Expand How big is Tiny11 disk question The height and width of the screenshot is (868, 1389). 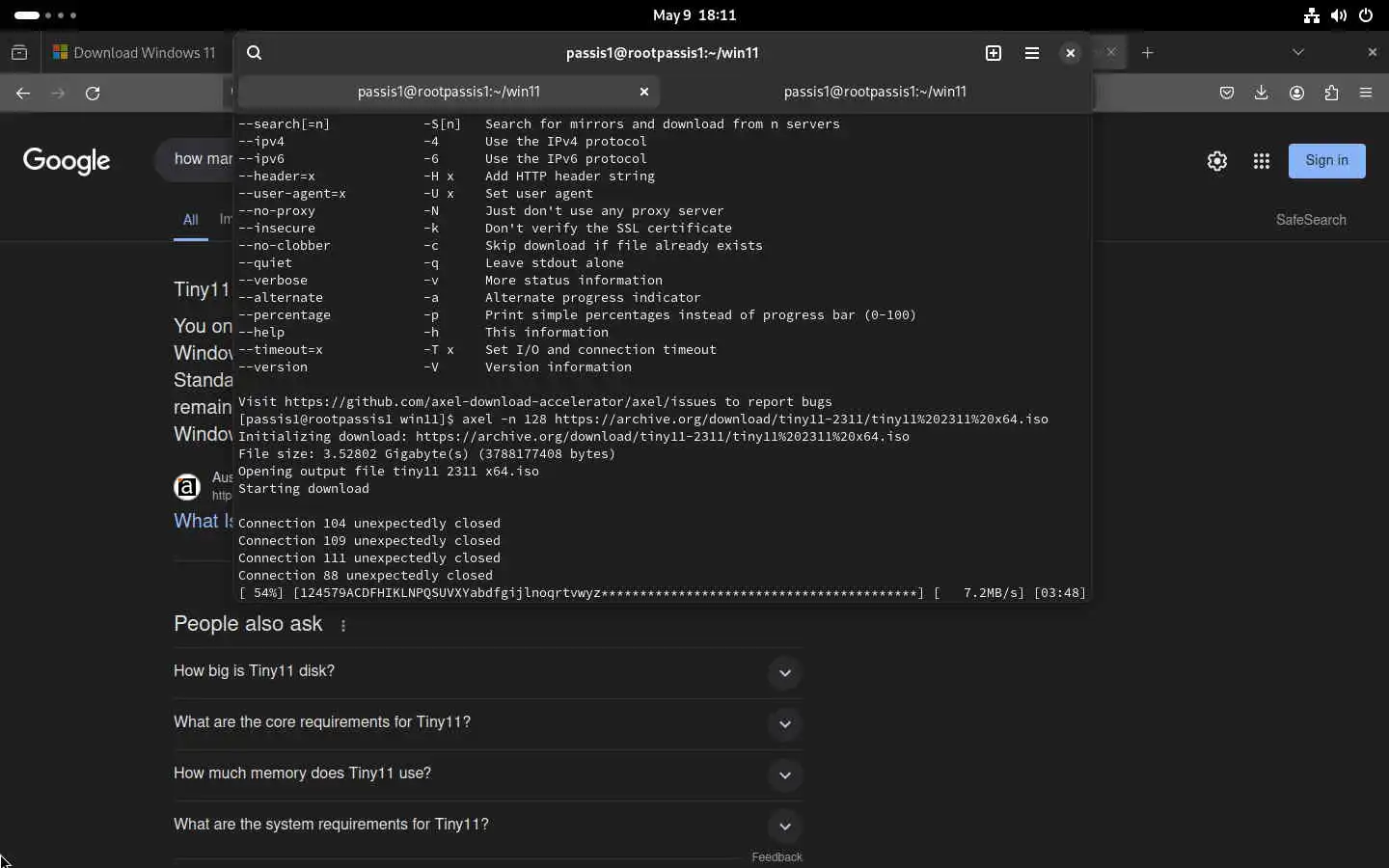click(x=488, y=672)
